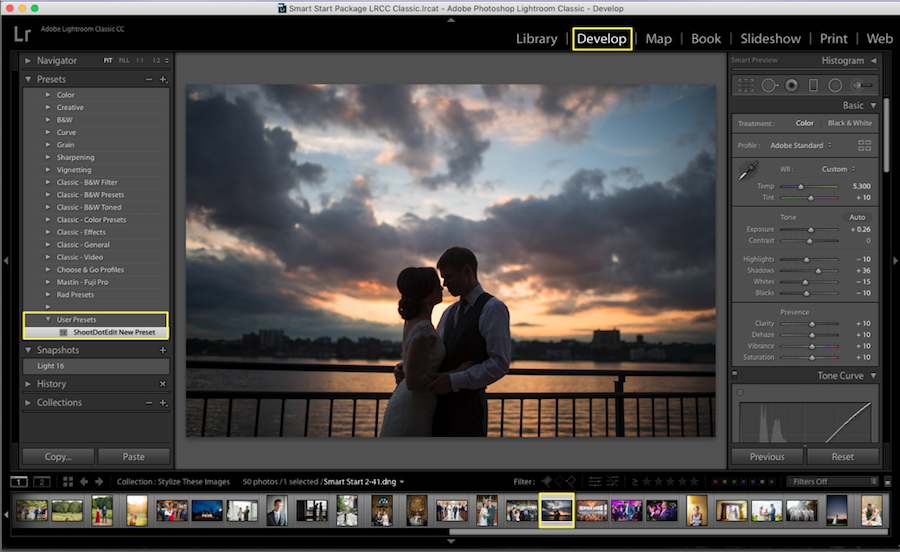Click the Previous button
Screen dimensions: 900x552
point(767,457)
